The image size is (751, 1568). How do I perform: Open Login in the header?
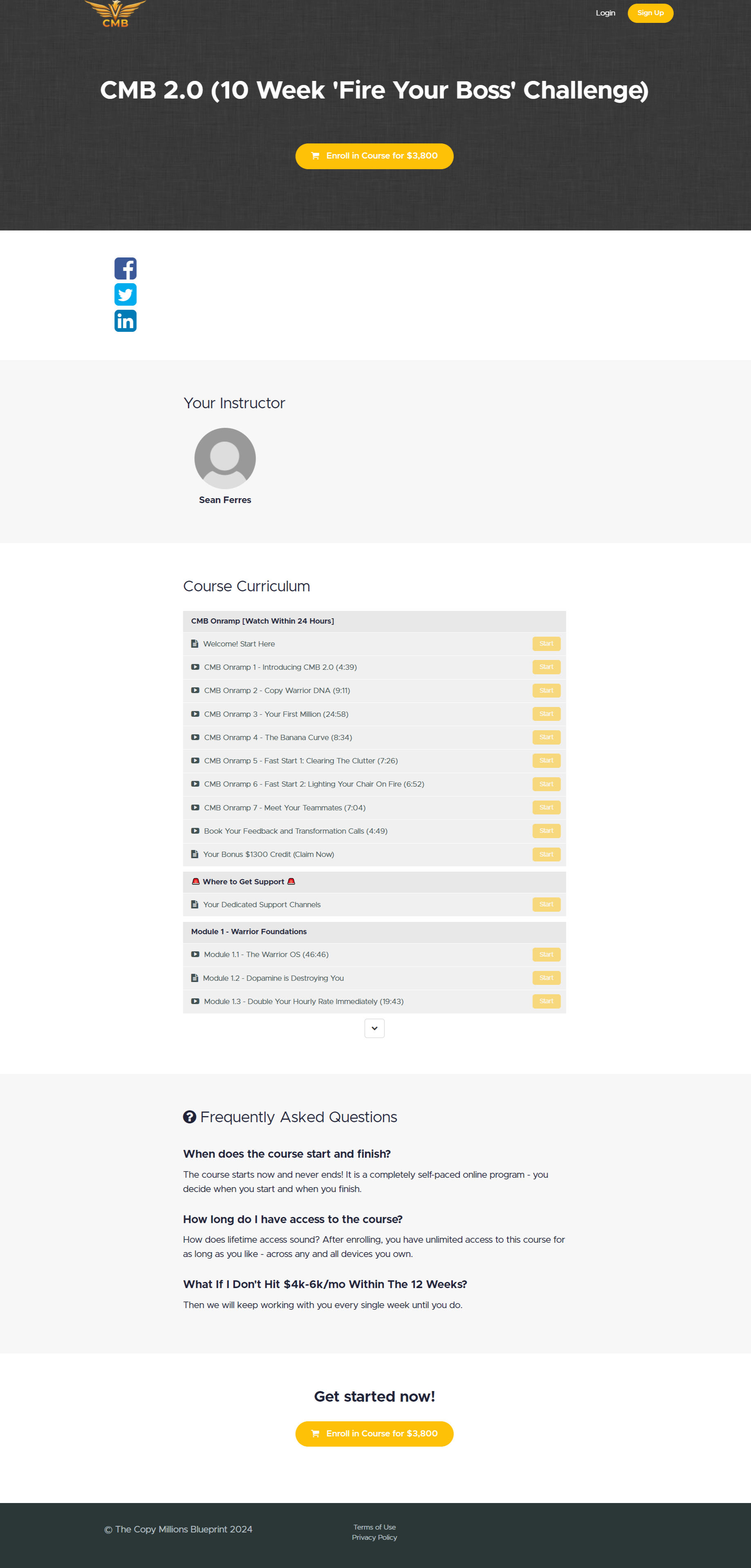coord(605,13)
